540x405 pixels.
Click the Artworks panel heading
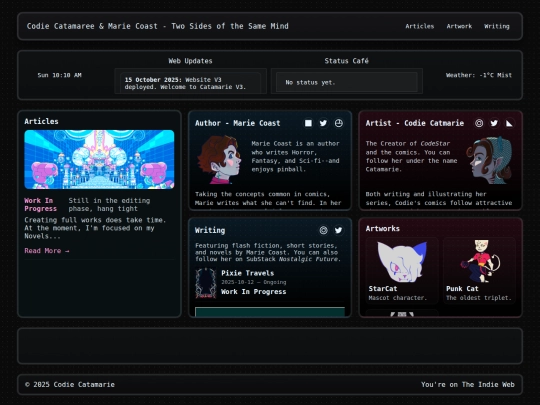coord(383,228)
